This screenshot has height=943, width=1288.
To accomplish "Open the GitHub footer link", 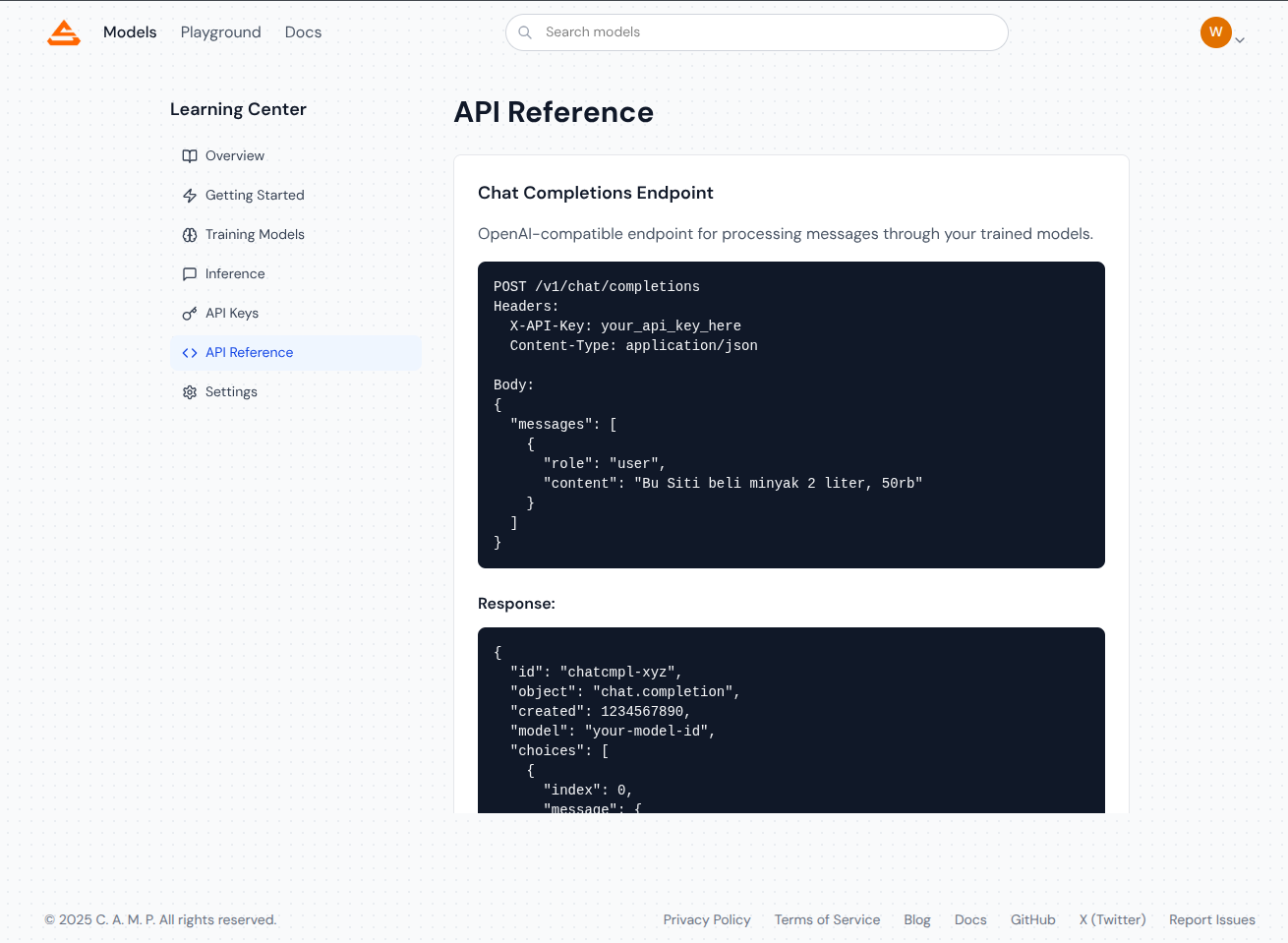I will (1033, 919).
